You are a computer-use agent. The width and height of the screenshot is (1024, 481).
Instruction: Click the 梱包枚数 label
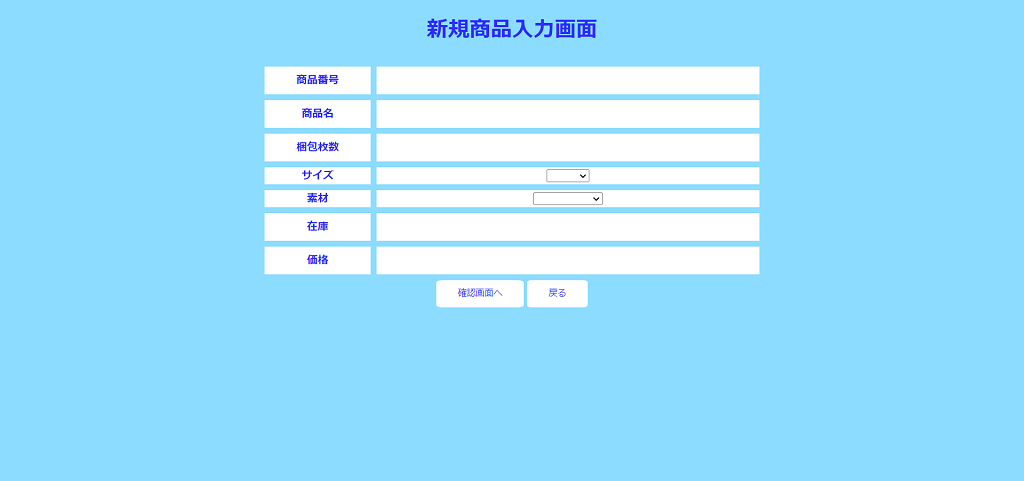317,147
